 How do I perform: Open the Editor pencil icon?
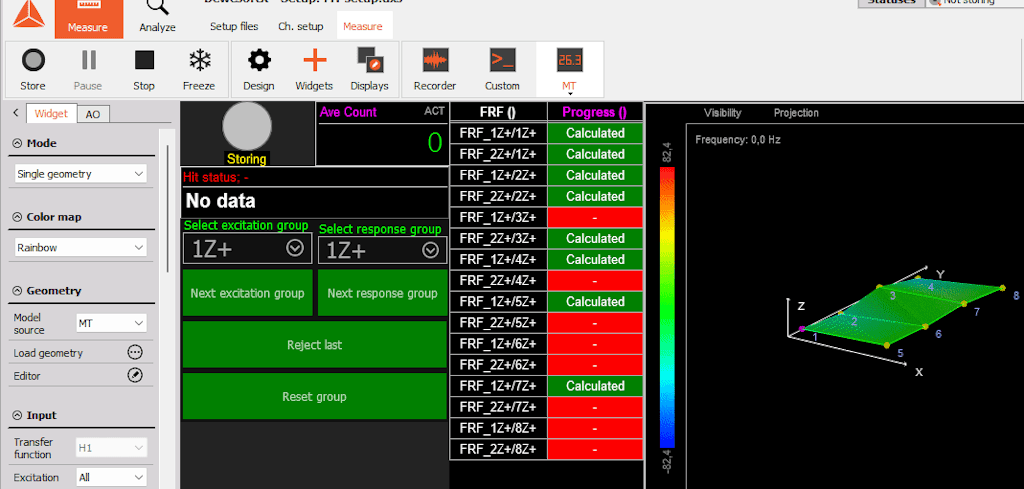click(135, 375)
